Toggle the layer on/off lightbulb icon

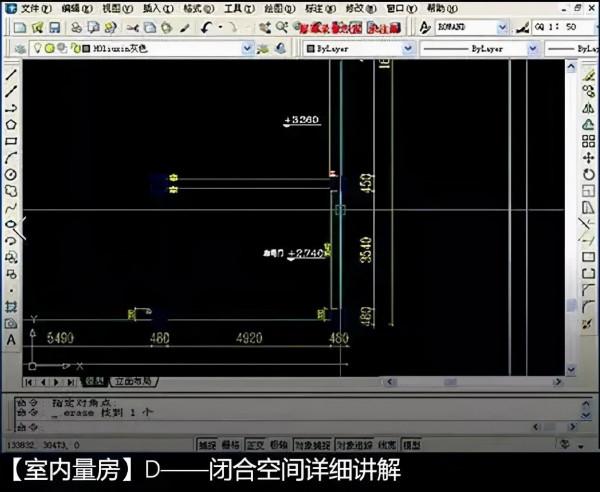38,48
